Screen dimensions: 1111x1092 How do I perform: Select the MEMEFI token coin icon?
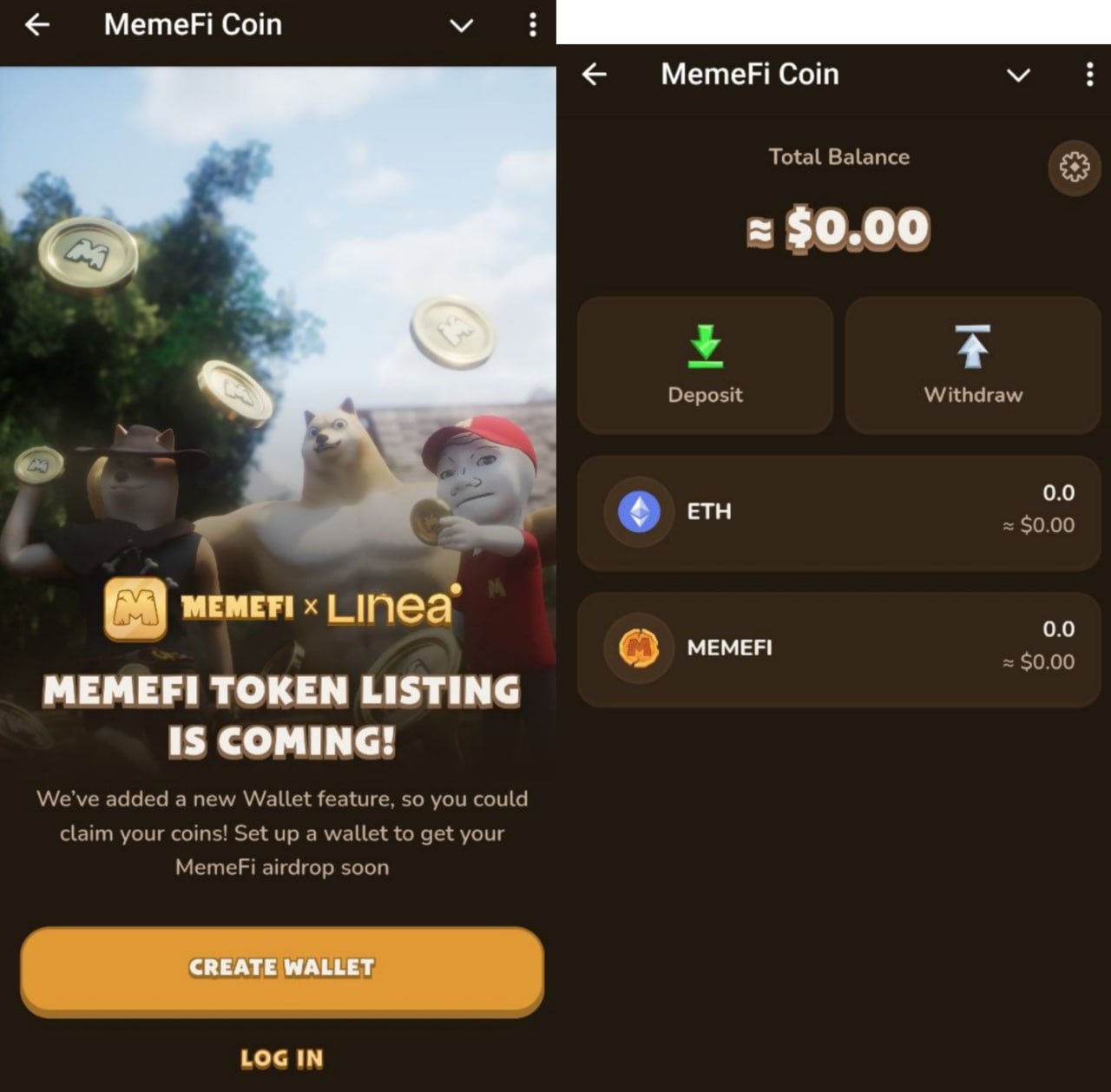(640, 648)
